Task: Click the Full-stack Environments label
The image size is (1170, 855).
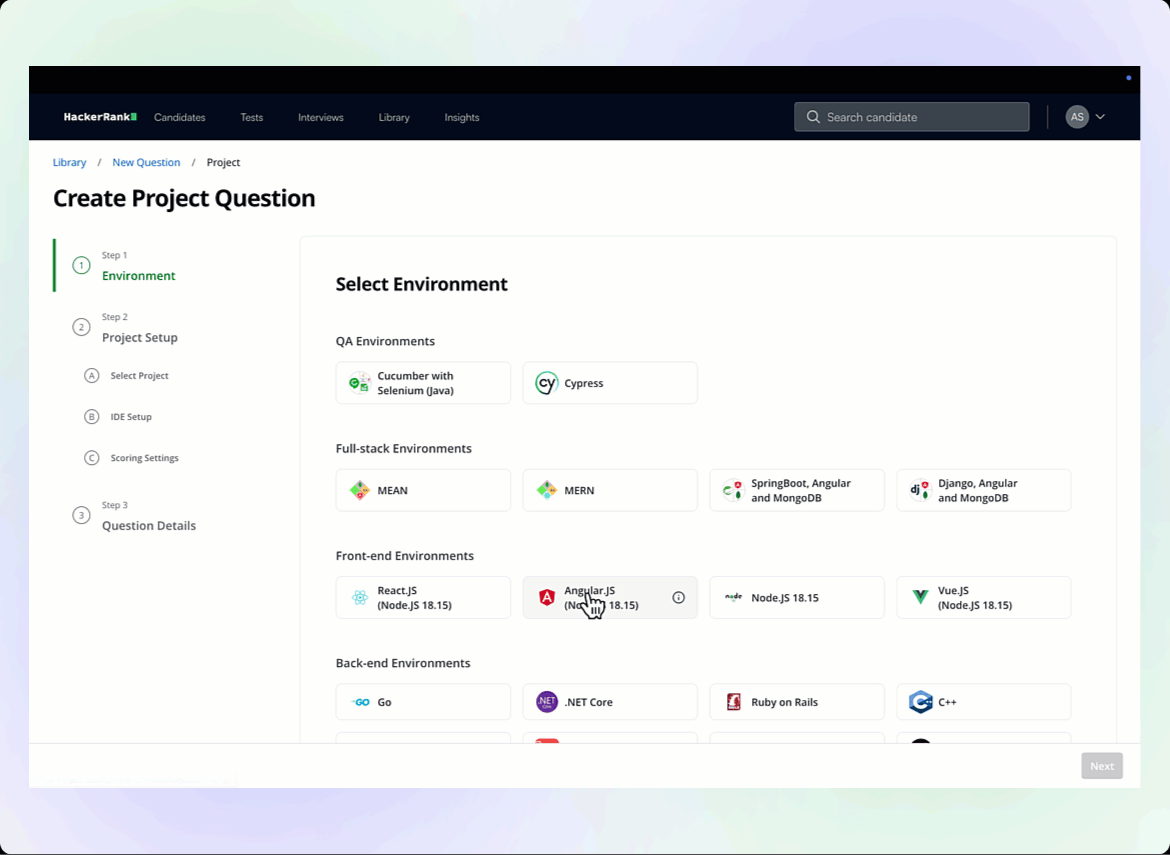Action: (404, 448)
